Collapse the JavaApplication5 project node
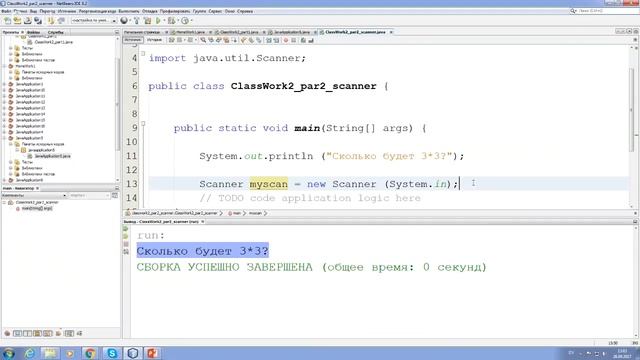 (4, 138)
